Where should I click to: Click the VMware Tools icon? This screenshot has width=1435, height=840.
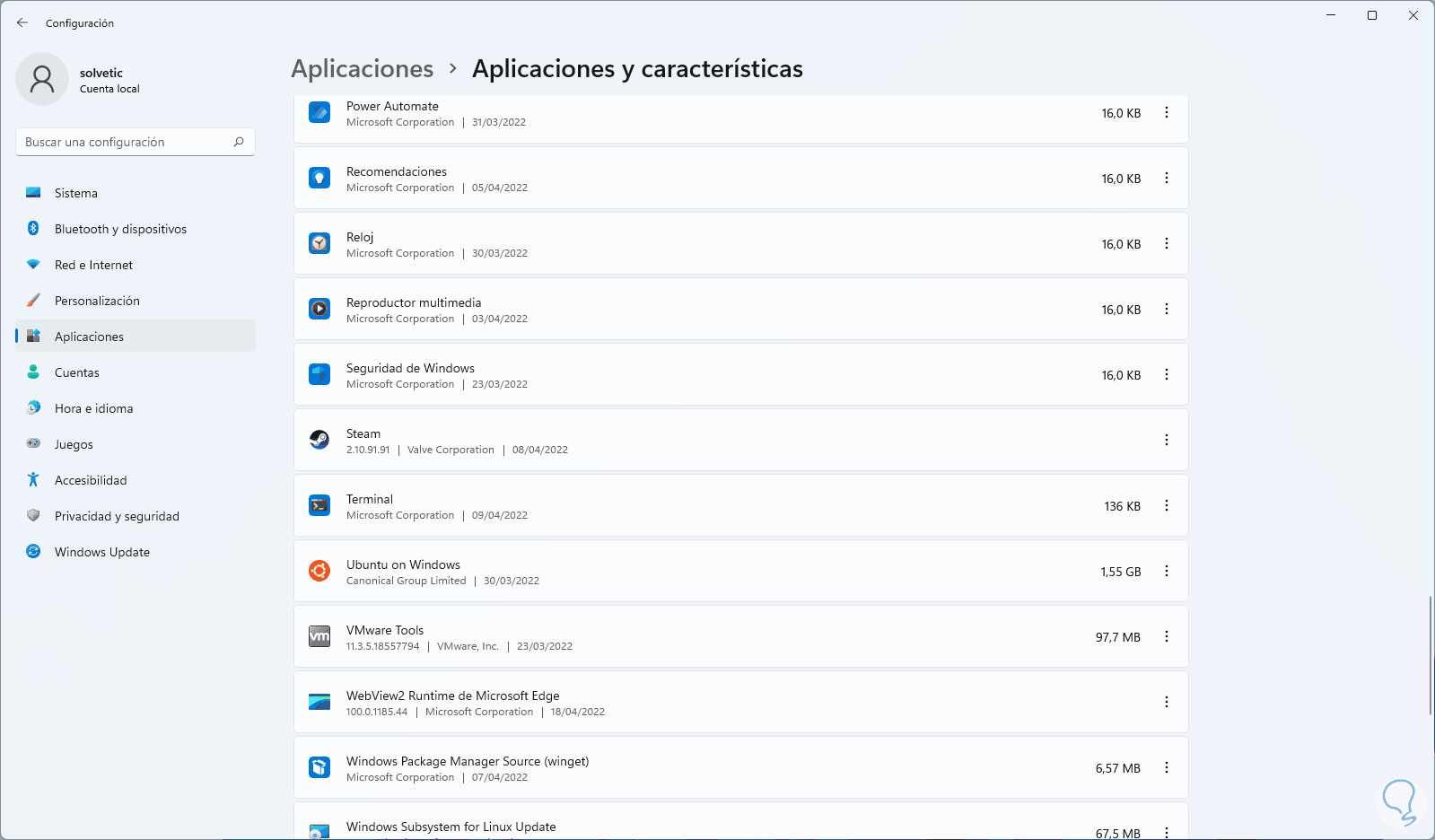[x=319, y=636]
